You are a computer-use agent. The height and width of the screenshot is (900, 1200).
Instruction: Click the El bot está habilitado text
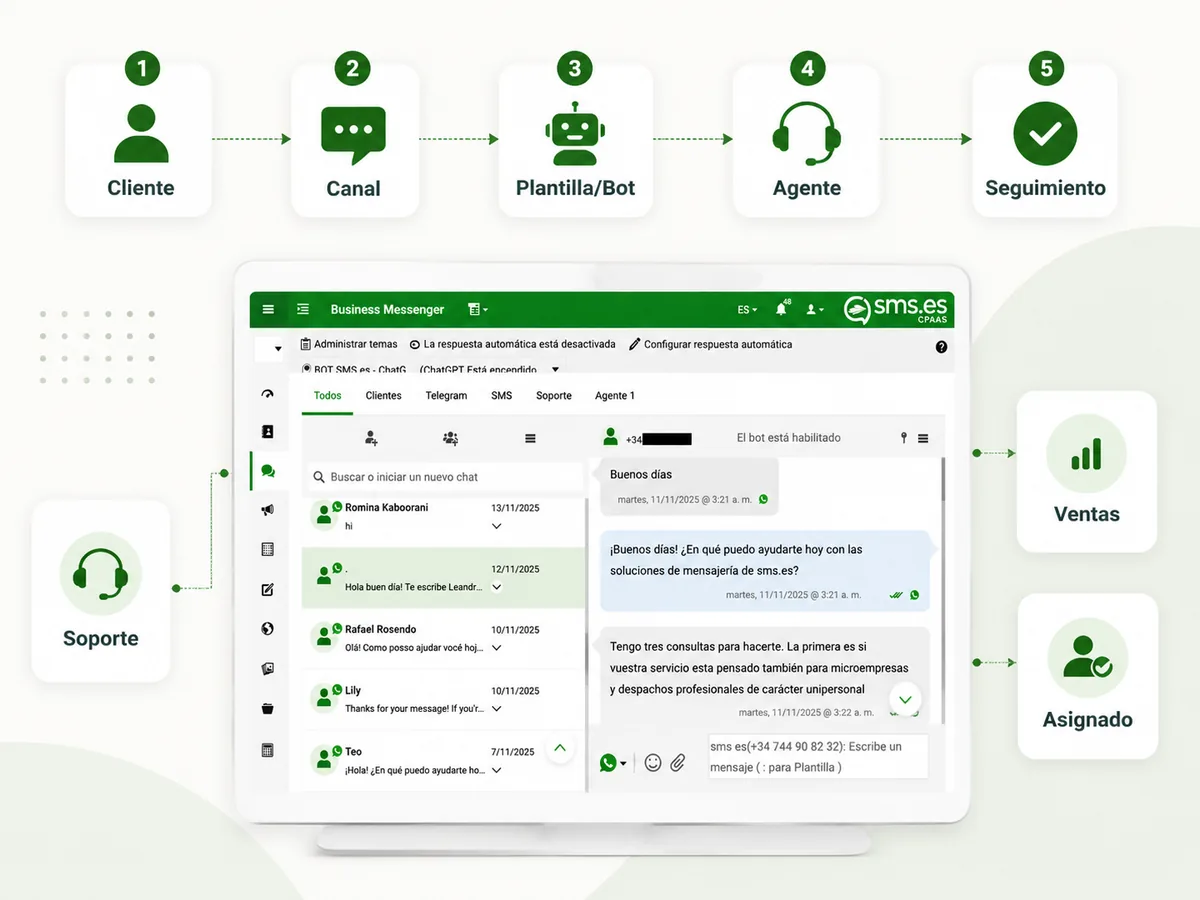(789, 438)
